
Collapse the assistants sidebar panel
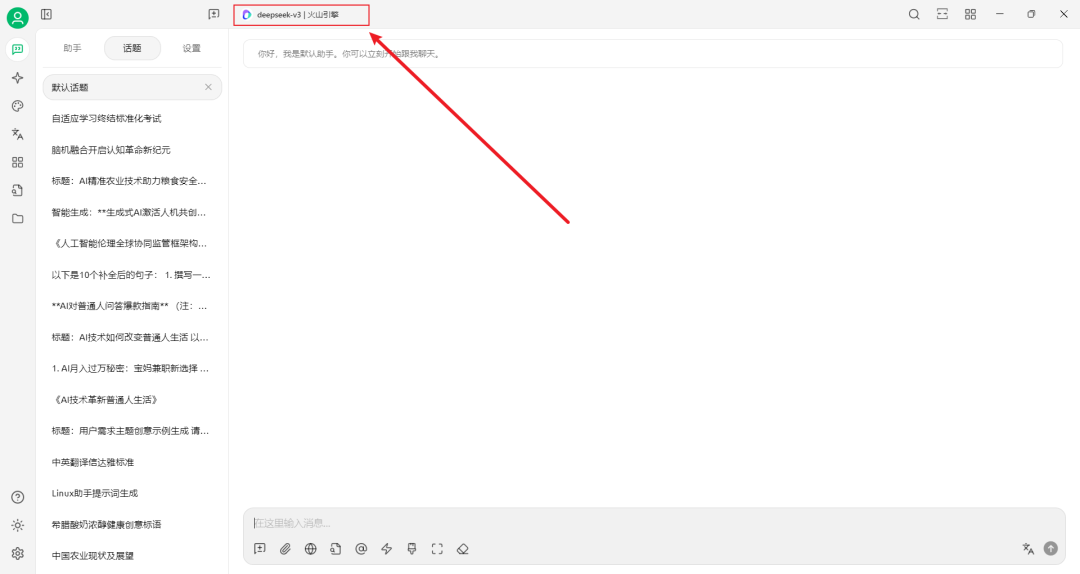46,14
